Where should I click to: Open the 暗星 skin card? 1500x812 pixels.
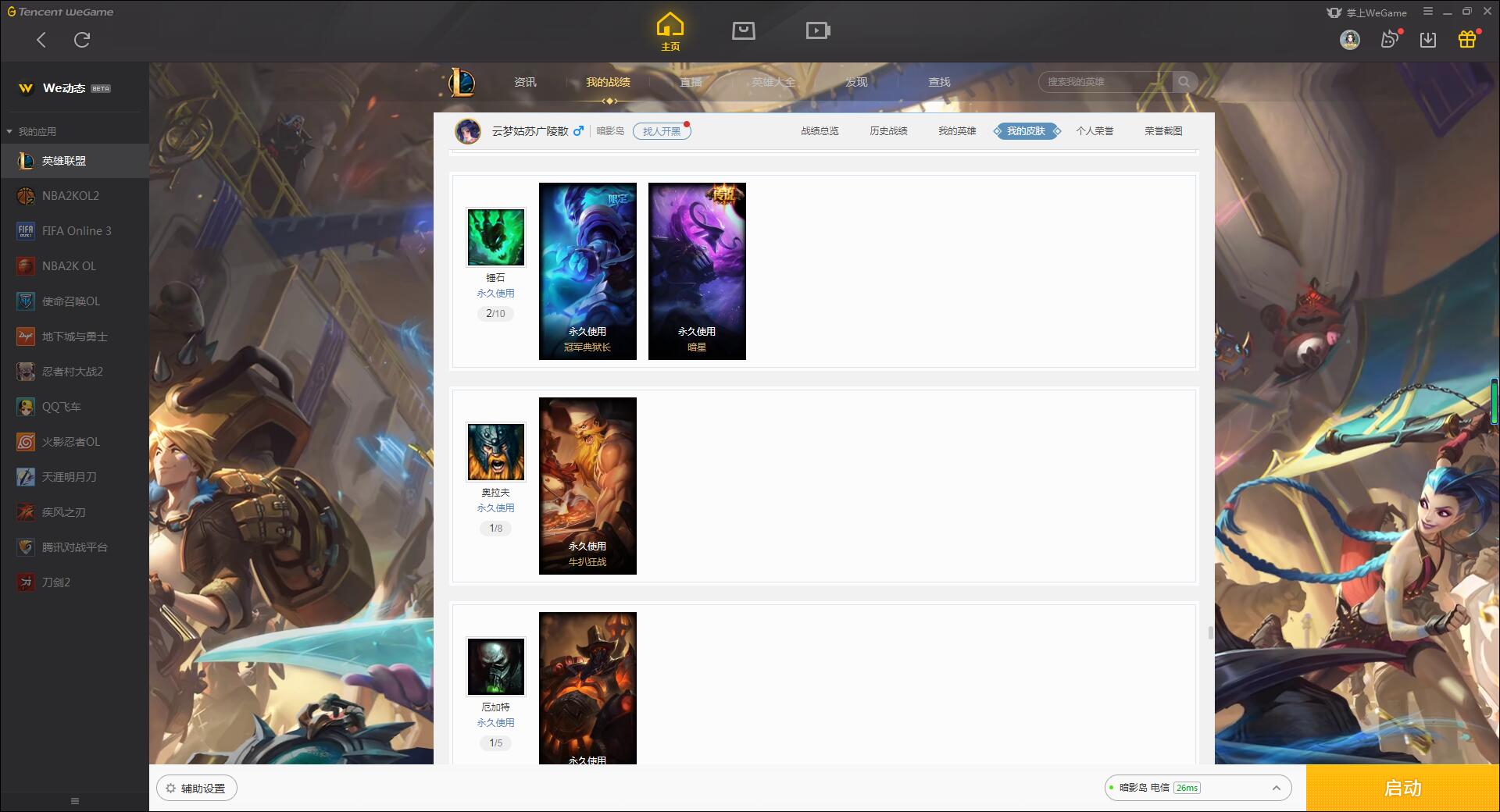coord(697,271)
